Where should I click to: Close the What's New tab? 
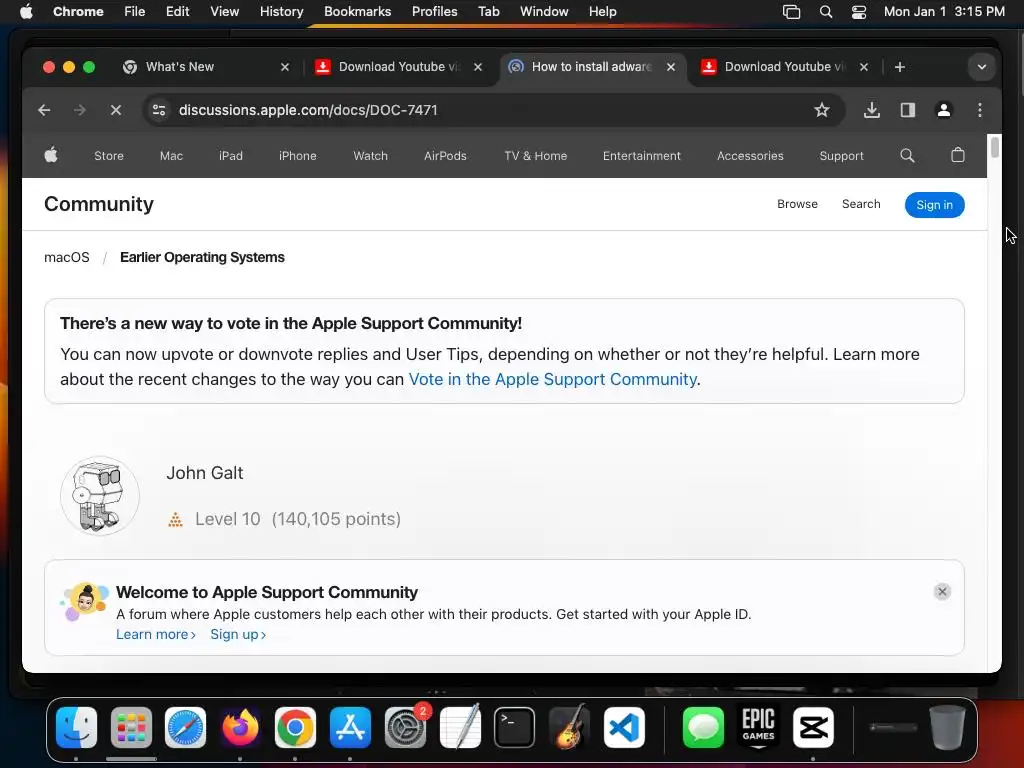click(x=285, y=67)
